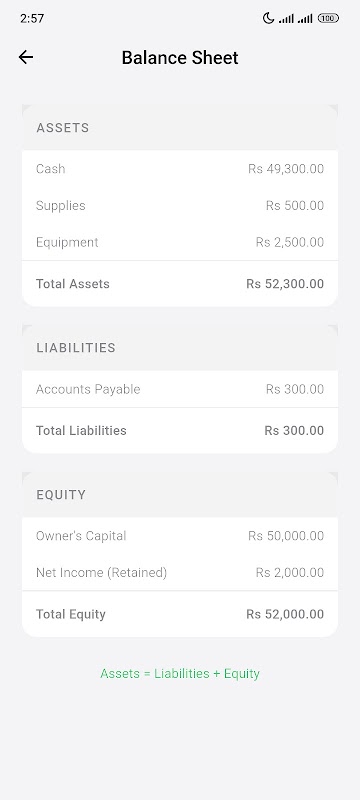Tap the clock showing 2:57
This screenshot has height=800, width=360.
[x=32, y=18]
